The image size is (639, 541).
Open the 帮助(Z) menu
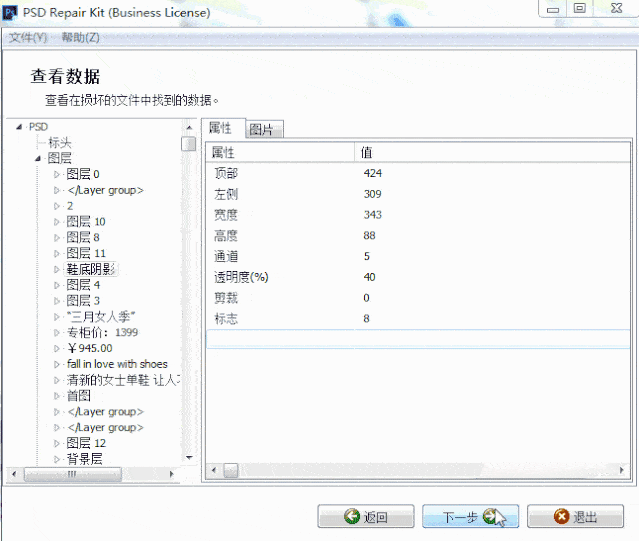pos(80,37)
